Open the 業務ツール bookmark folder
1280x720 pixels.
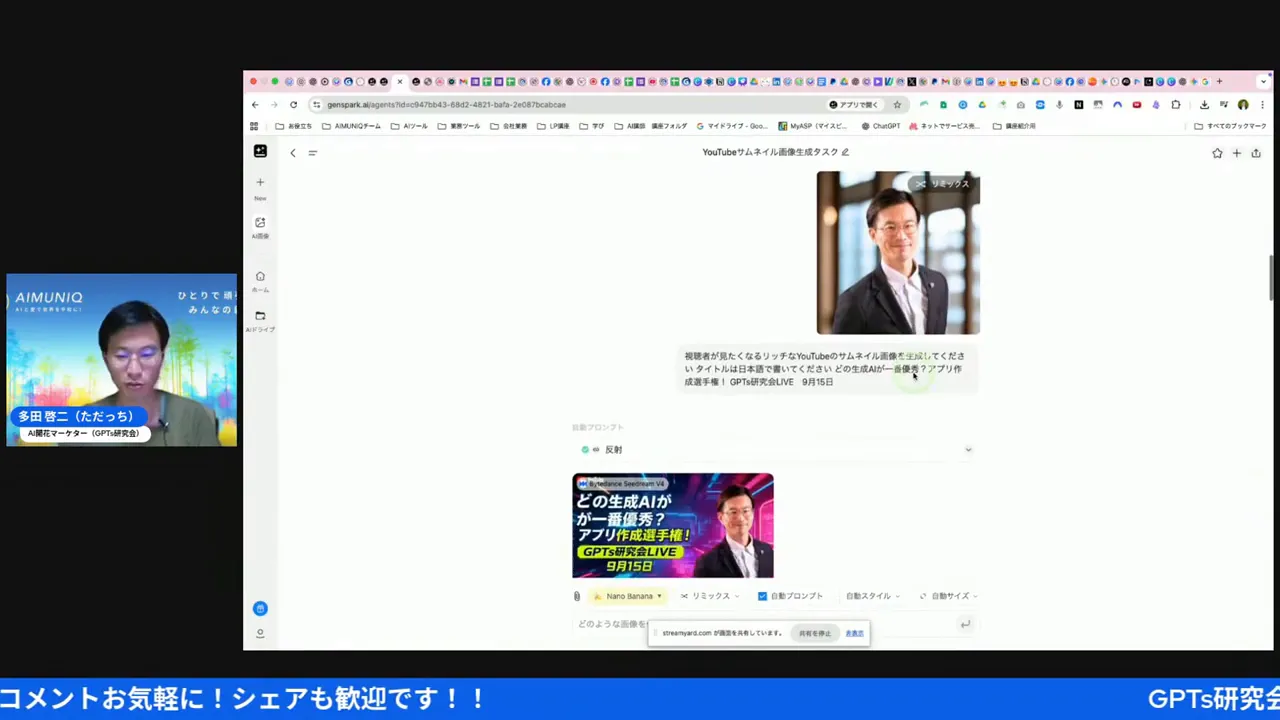tap(459, 126)
